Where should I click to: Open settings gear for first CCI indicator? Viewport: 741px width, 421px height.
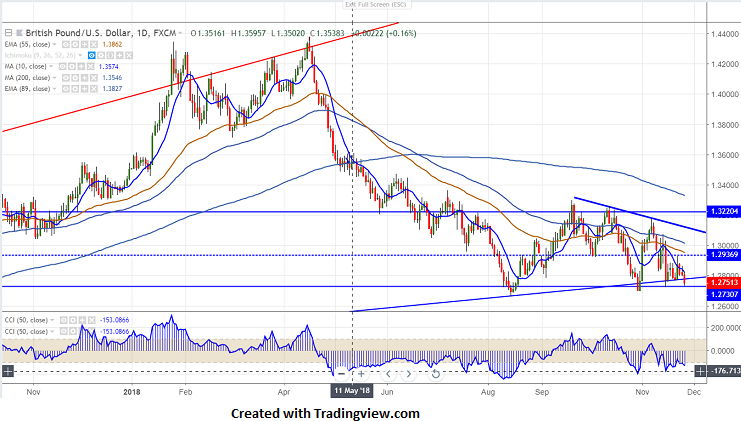click(x=73, y=320)
